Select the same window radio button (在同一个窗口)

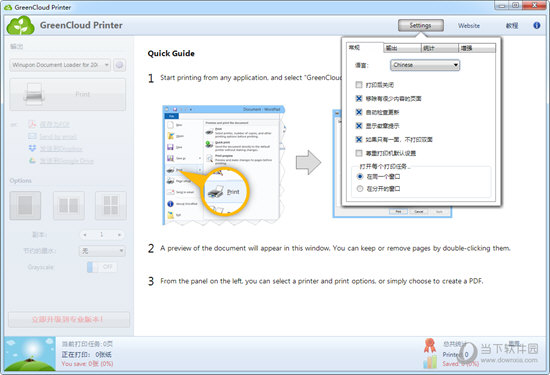[360, 176]
